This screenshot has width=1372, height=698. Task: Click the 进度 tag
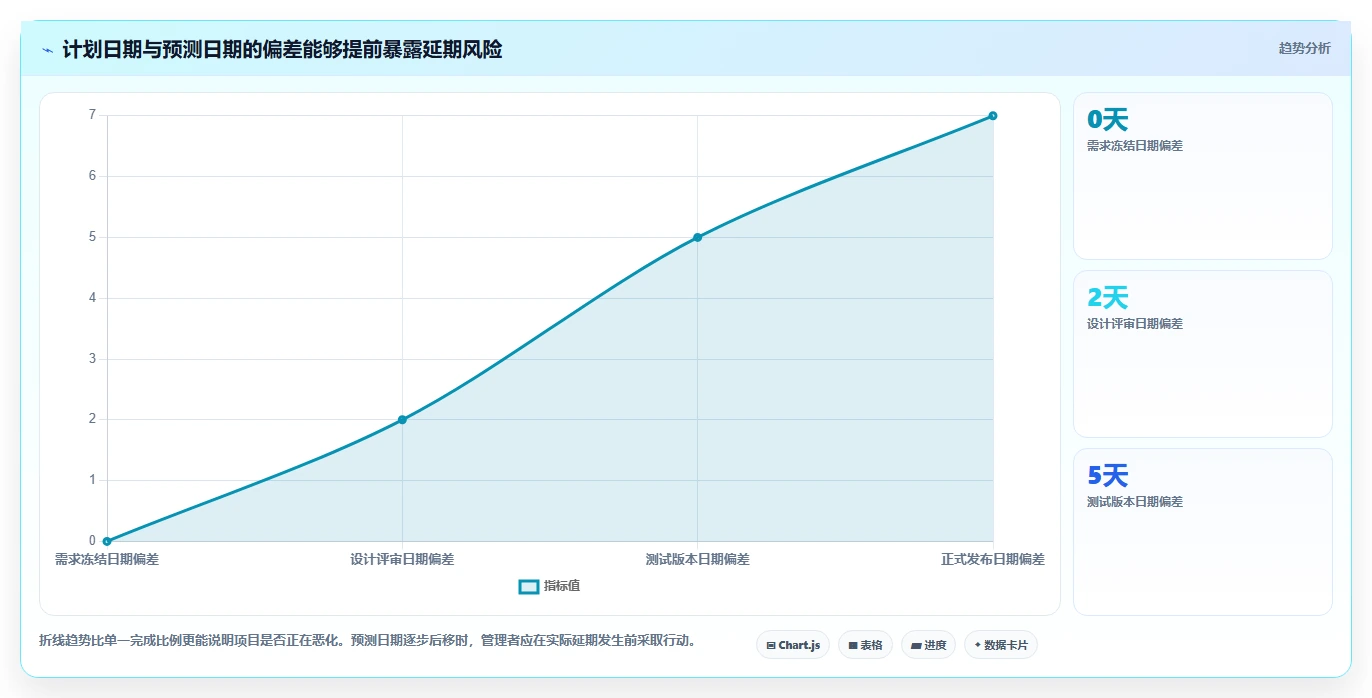[928, 645]
